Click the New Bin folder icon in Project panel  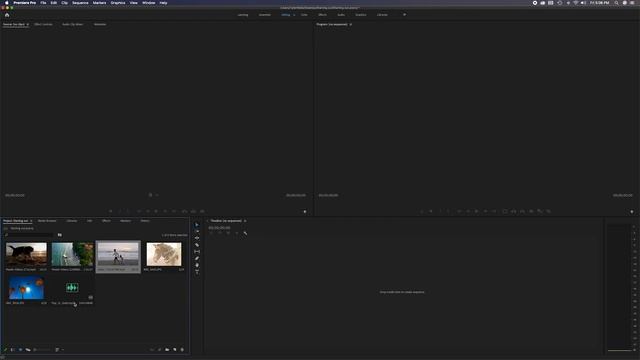(x=167, y=349)
